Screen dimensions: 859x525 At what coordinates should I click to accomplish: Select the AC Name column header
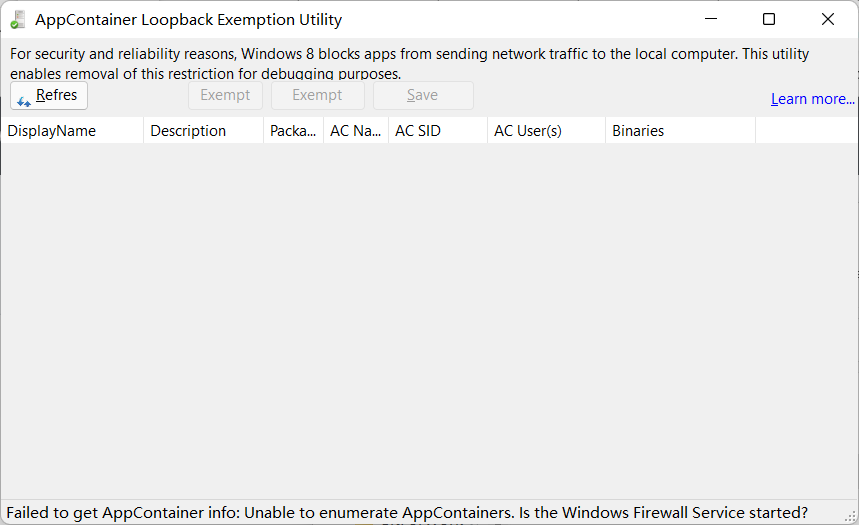[355, 131]
